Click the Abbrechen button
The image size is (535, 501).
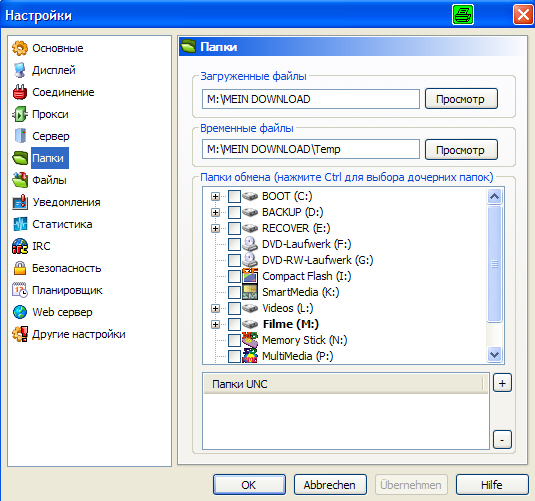330,485
